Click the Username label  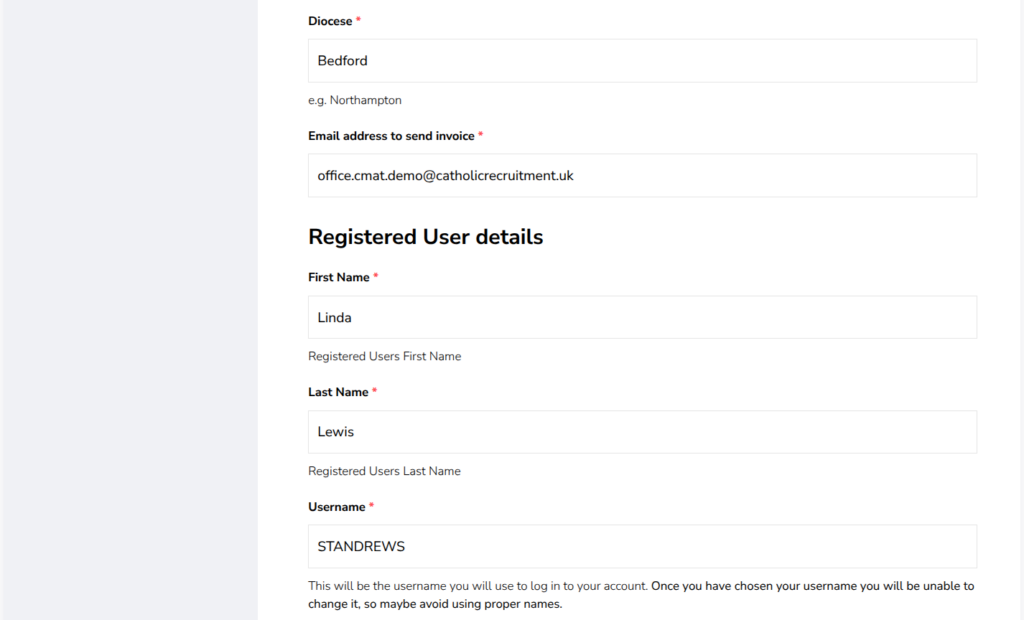(x=336, y=507)
